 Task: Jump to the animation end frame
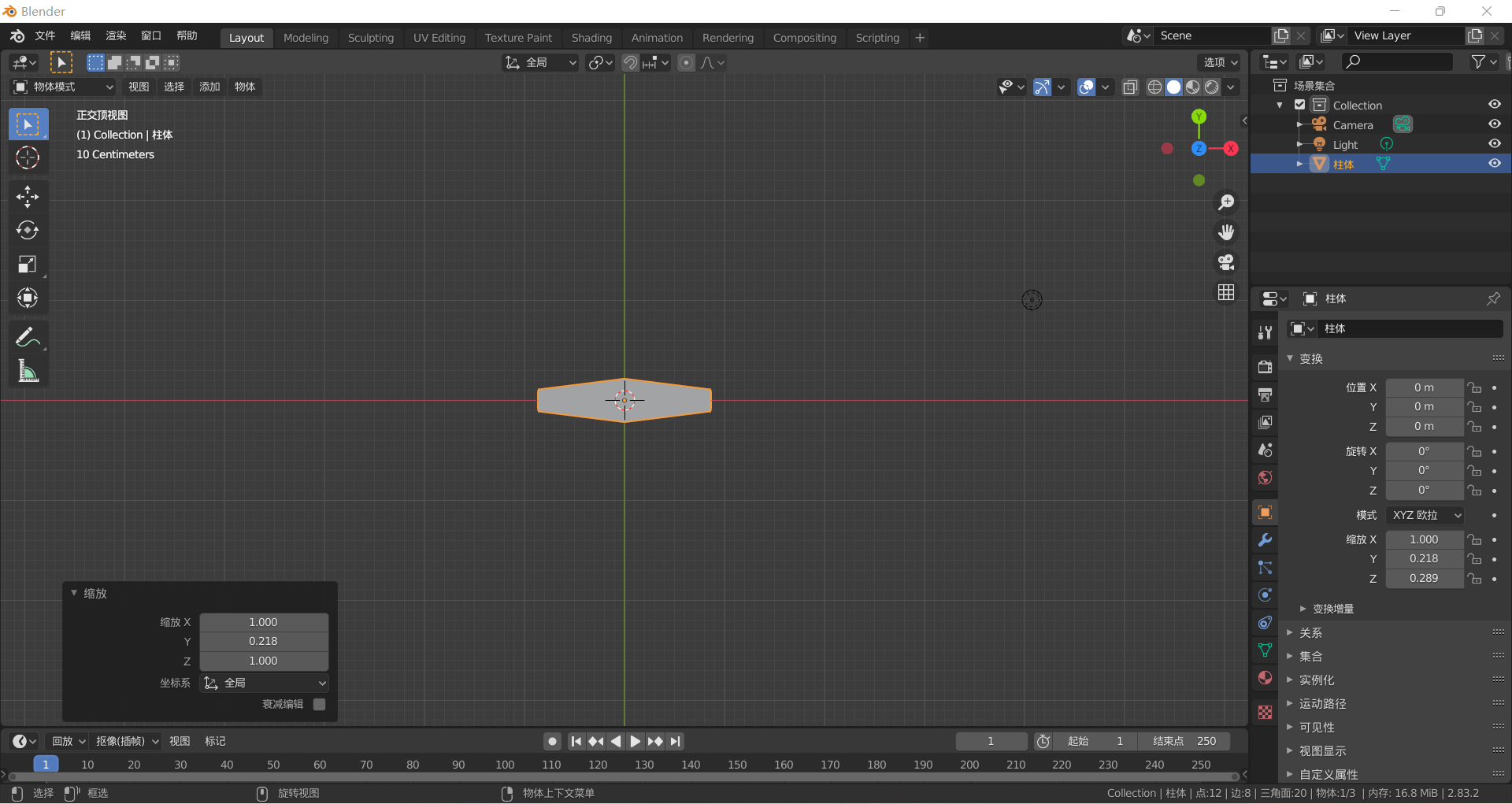pyautogui.click(x=675, y=741)
